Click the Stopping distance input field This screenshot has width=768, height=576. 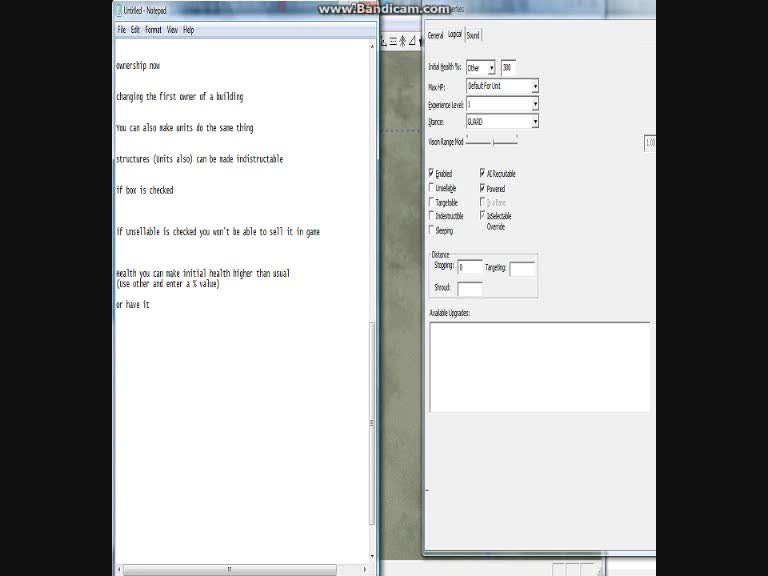click(x=470, y=267)
